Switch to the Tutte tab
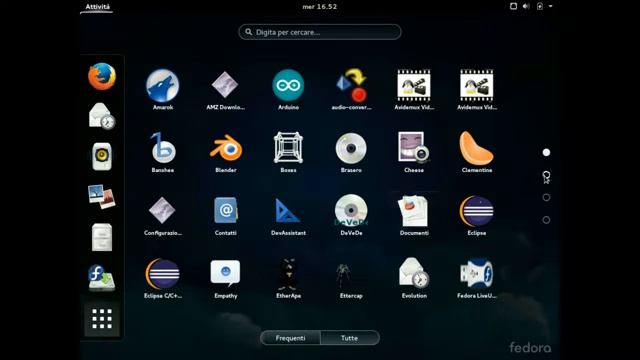This screenshot has height=360, width=640. click(x=349, y=338)
